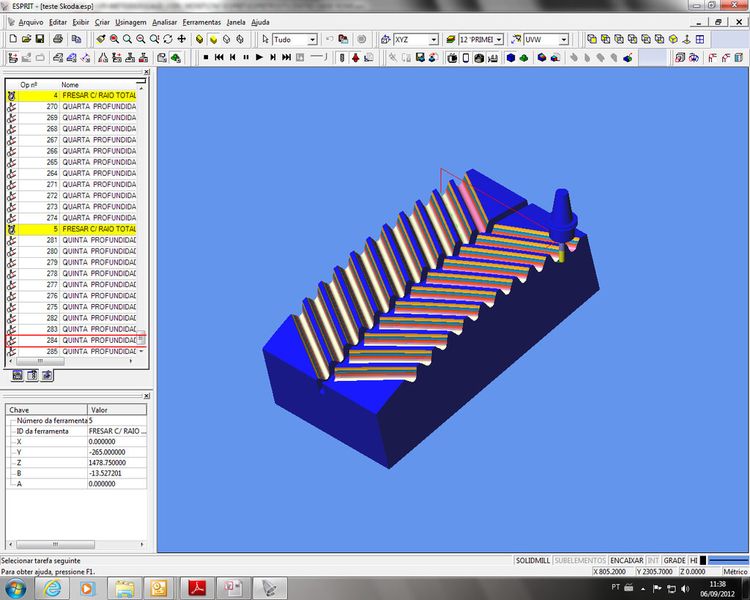This screenshot has height=600, width=750.
Task: Toggle HI mode in status bar
Action: (x=694, y=560)
